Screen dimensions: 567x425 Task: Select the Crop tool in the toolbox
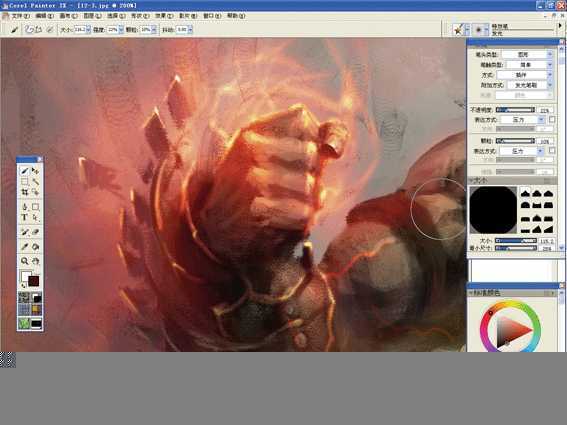(x=25, y=192)
